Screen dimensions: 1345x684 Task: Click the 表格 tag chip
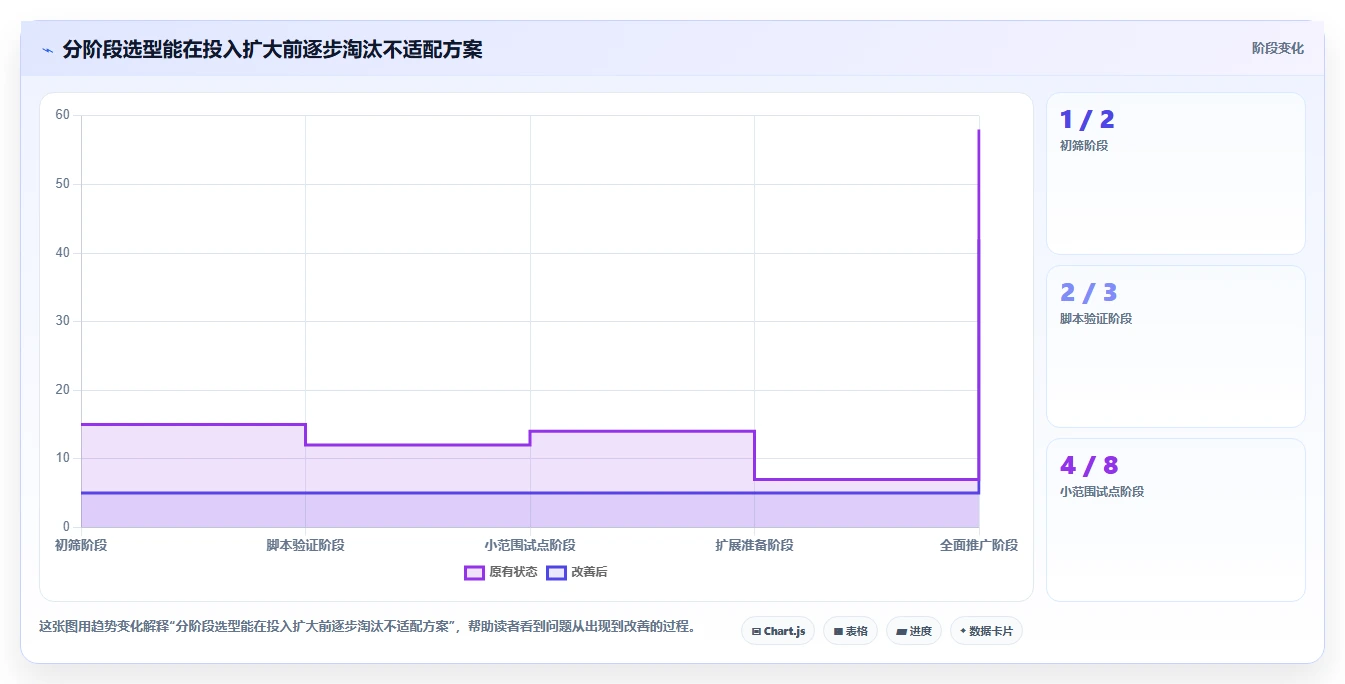coord(850,631)
